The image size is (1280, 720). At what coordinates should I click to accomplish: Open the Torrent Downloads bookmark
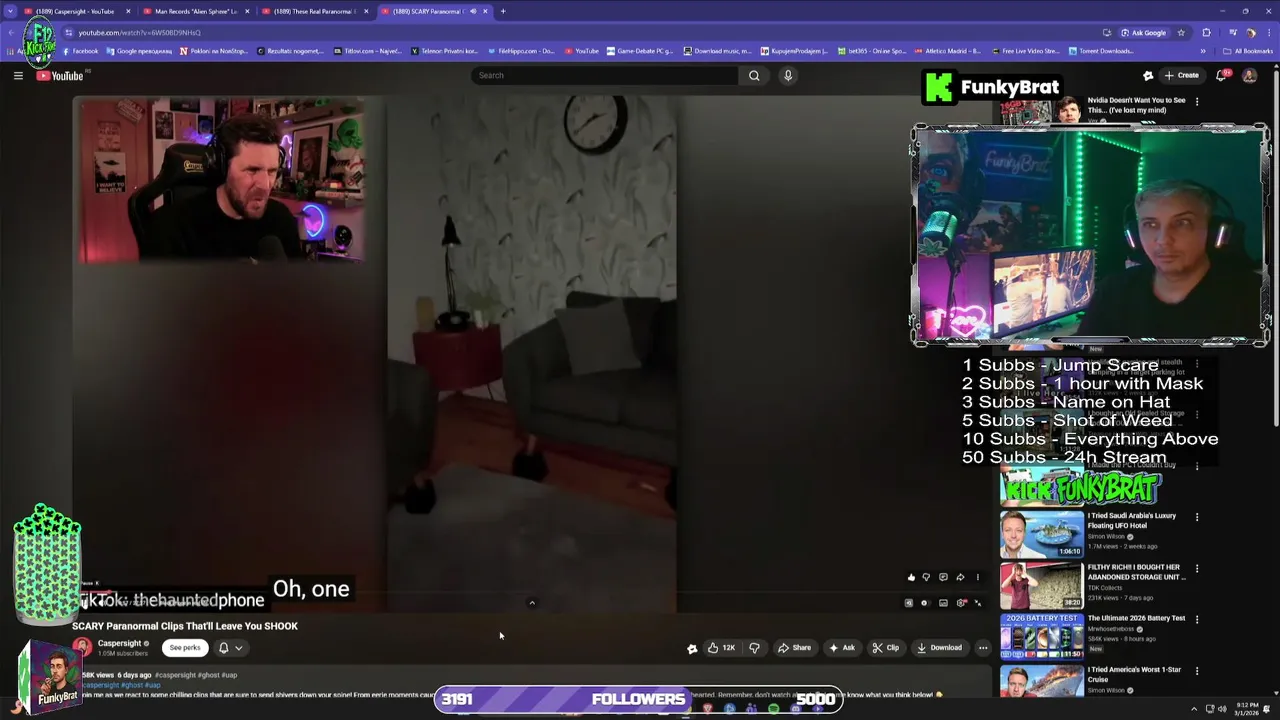tap(1101, 51)
